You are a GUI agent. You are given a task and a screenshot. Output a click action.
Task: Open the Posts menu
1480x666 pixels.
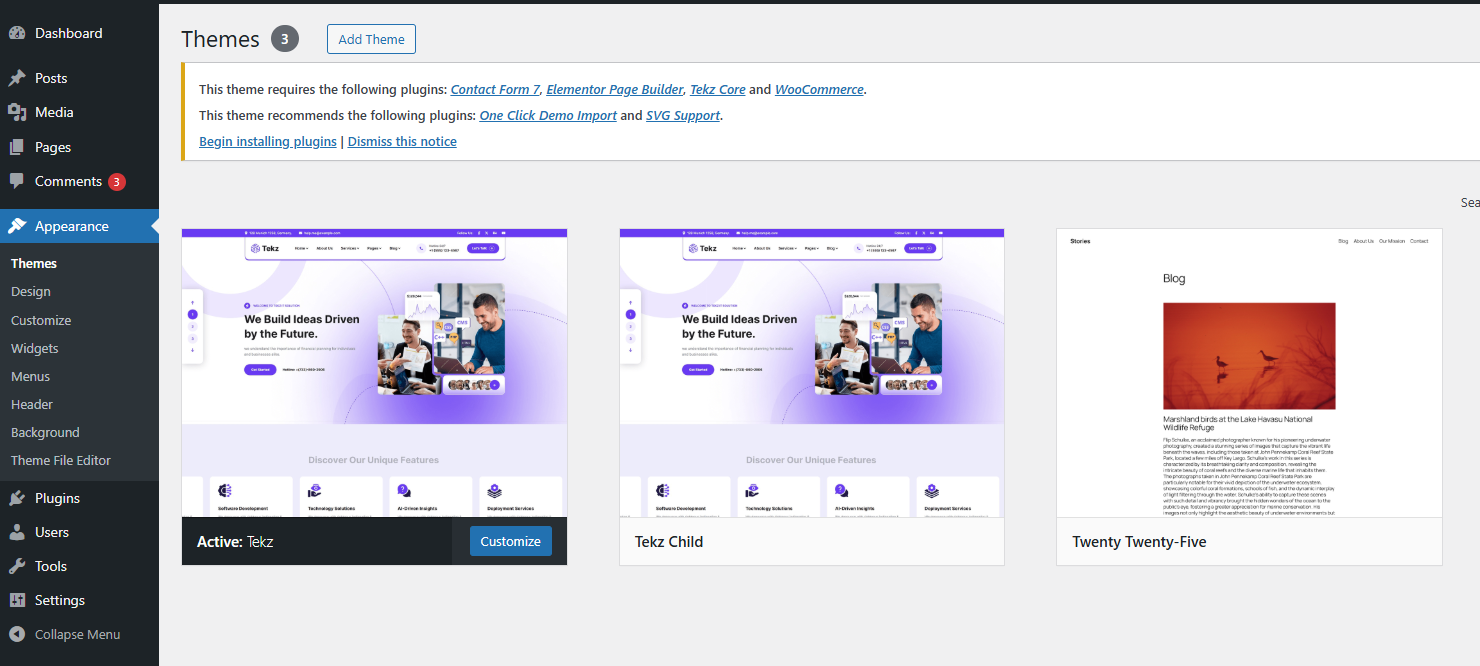(79, 78)
